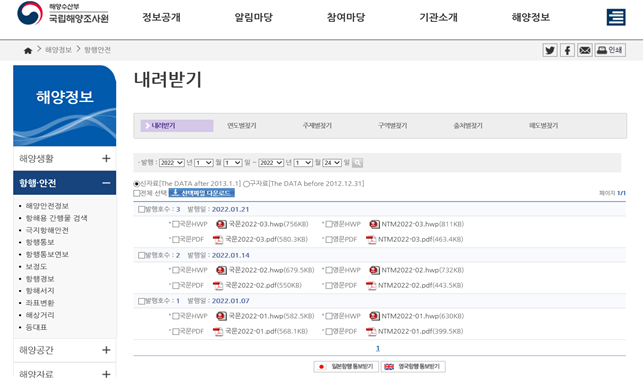Send page by email icon
The image size is (643, 378).
coord(585,50)
